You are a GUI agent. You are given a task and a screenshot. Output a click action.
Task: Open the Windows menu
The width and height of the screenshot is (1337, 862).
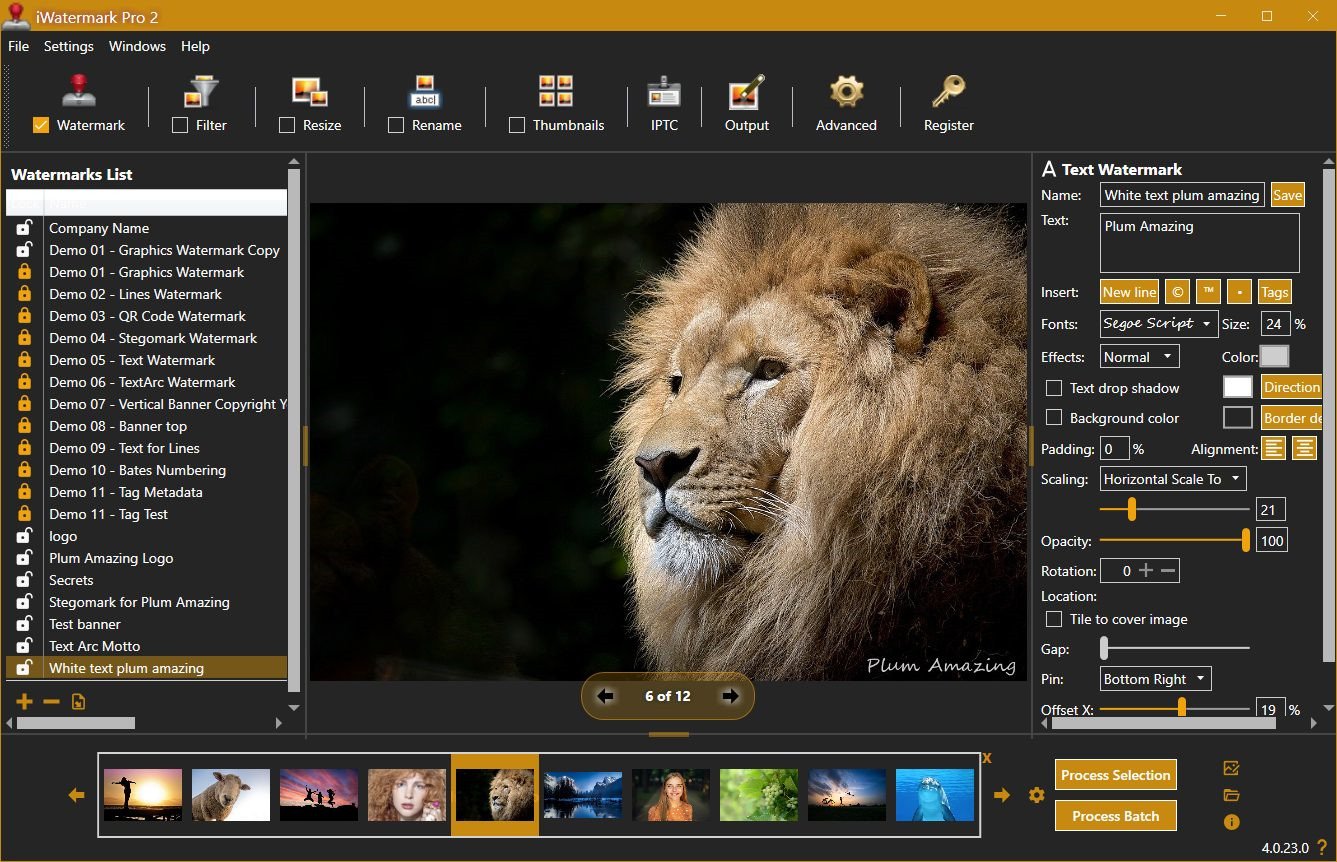point(137,46)
